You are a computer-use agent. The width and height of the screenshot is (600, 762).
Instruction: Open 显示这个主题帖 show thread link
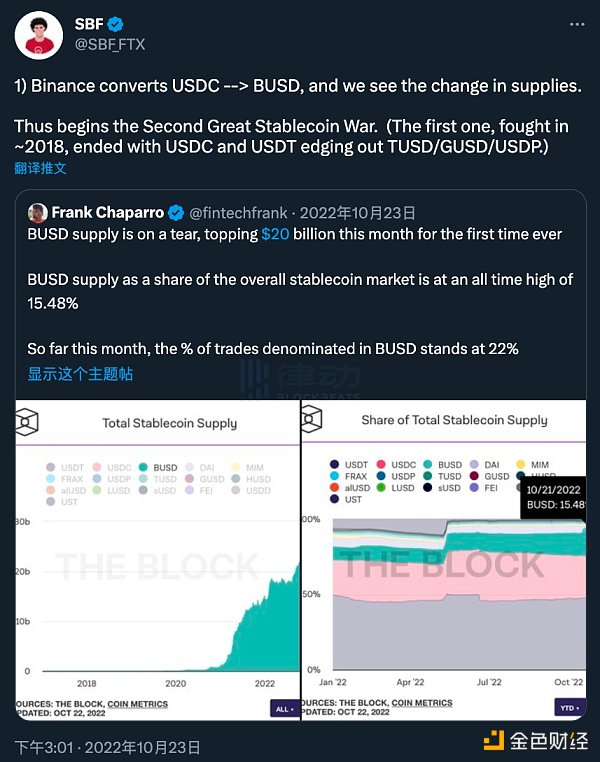[80, 374]
